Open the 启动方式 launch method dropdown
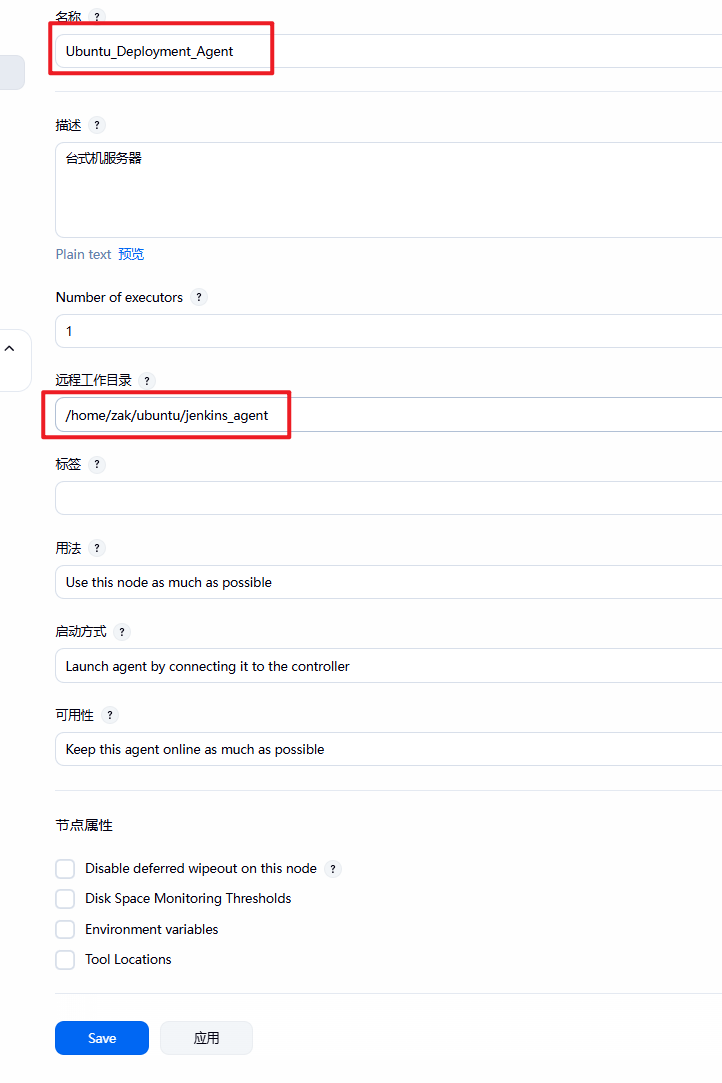The image size is (722, 1083). pos(388,666)
